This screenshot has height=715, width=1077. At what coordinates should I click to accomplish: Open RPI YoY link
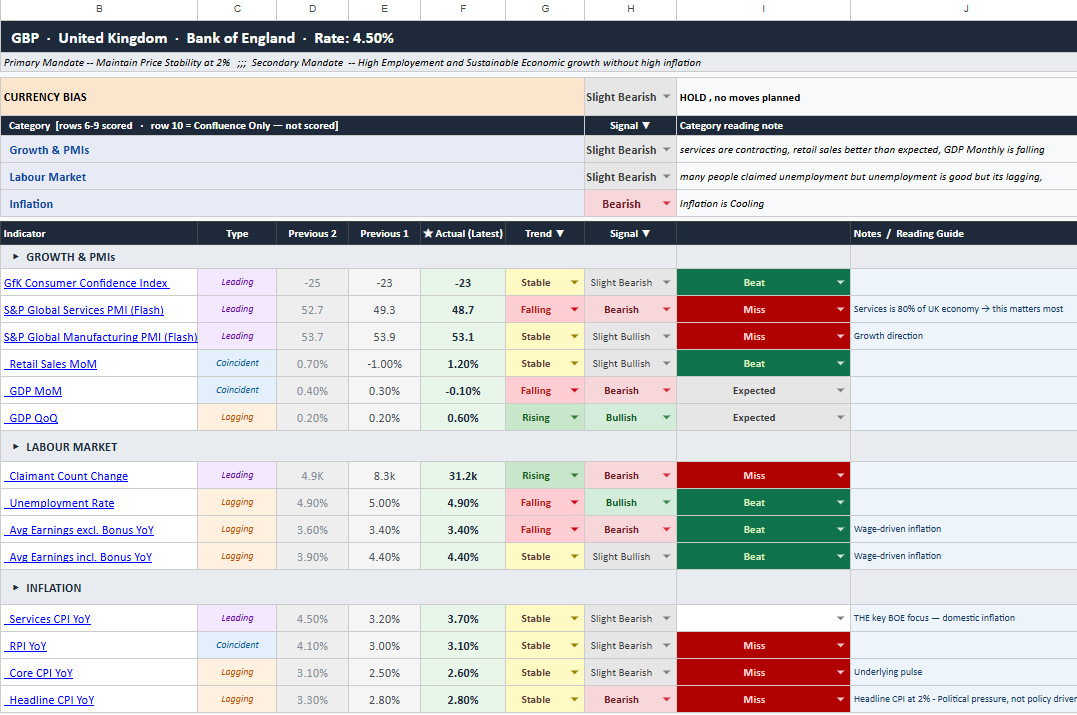[x=27, y=646]
